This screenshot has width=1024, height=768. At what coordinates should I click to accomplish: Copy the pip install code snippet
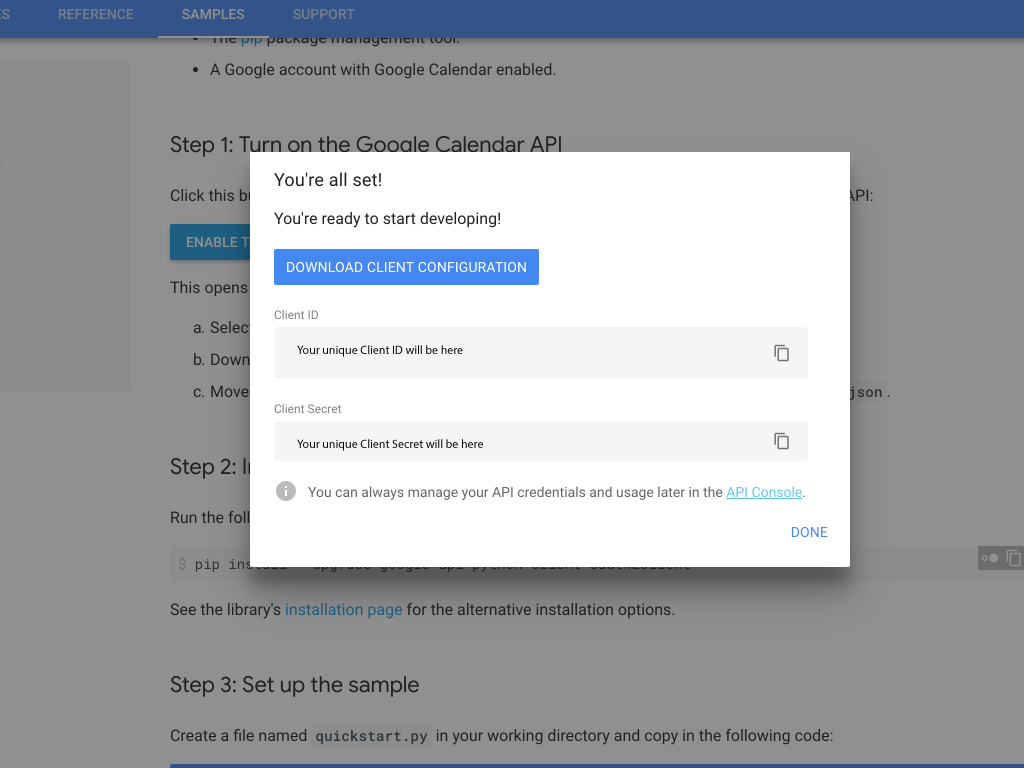tap(1014, 558)
